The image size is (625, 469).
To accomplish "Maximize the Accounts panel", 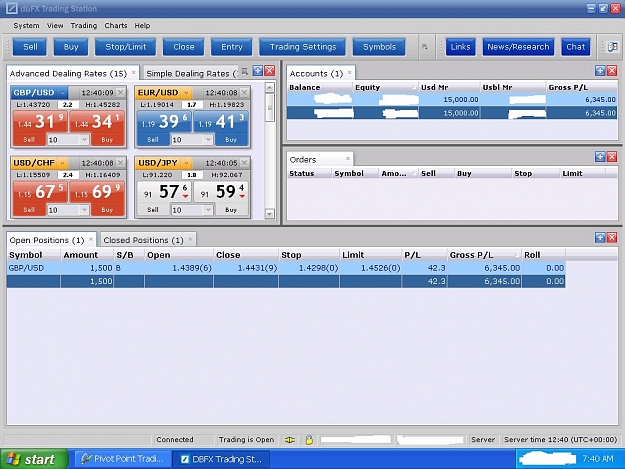I will (600, 71).
